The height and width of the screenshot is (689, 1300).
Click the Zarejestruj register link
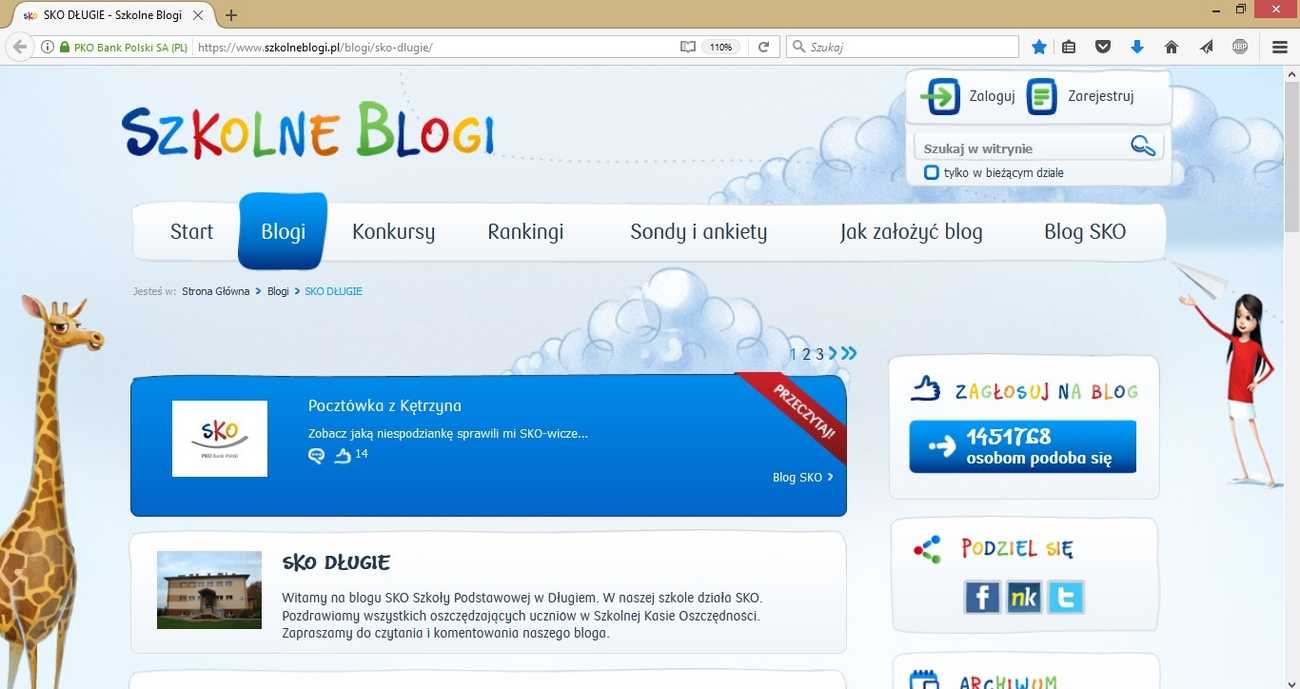1100,97
